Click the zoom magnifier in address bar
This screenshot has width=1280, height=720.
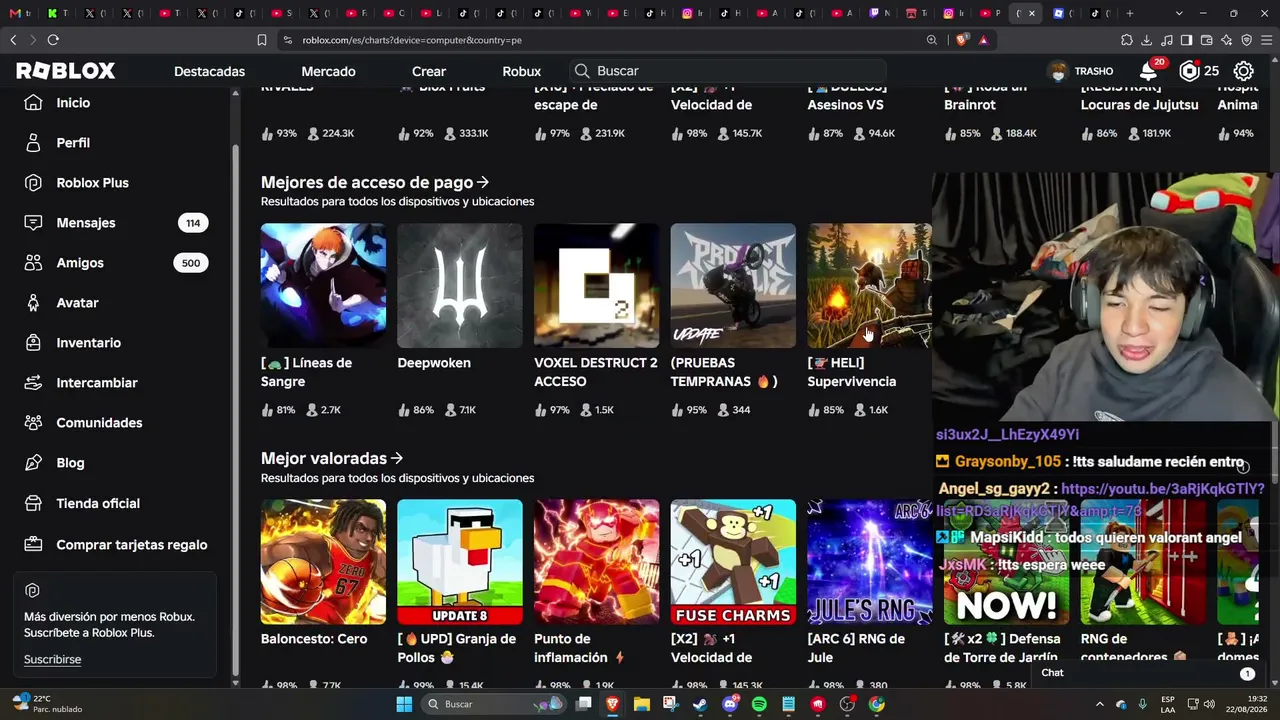(x=932, y=40)
